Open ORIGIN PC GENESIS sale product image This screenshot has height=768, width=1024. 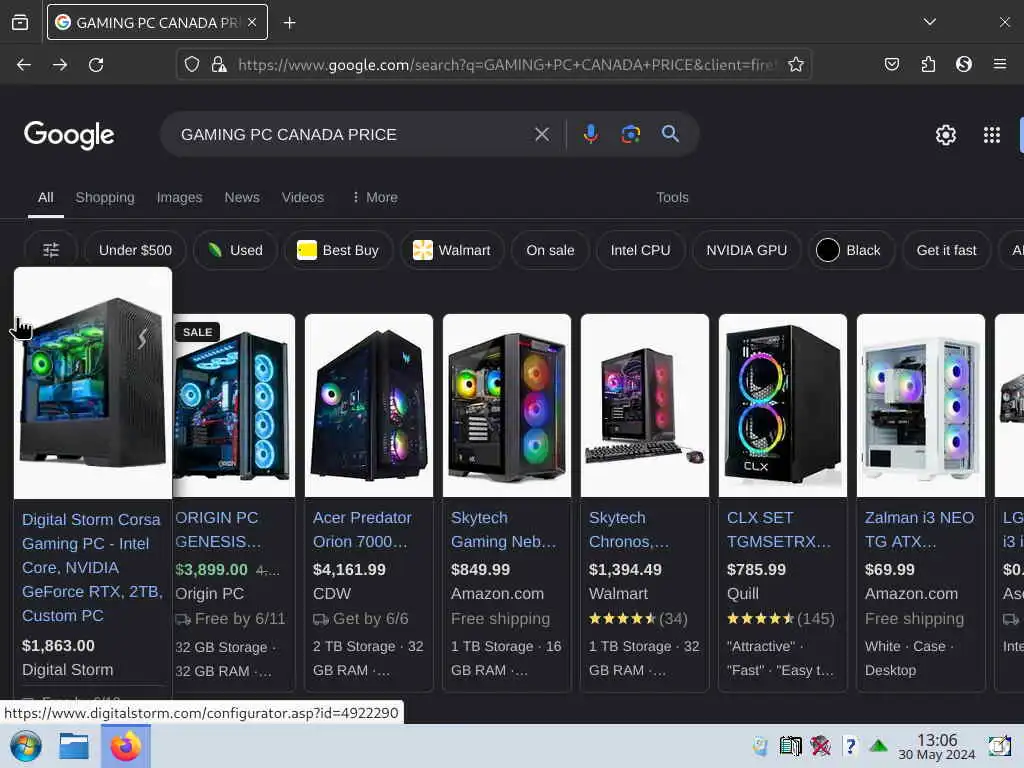point(234,406)
